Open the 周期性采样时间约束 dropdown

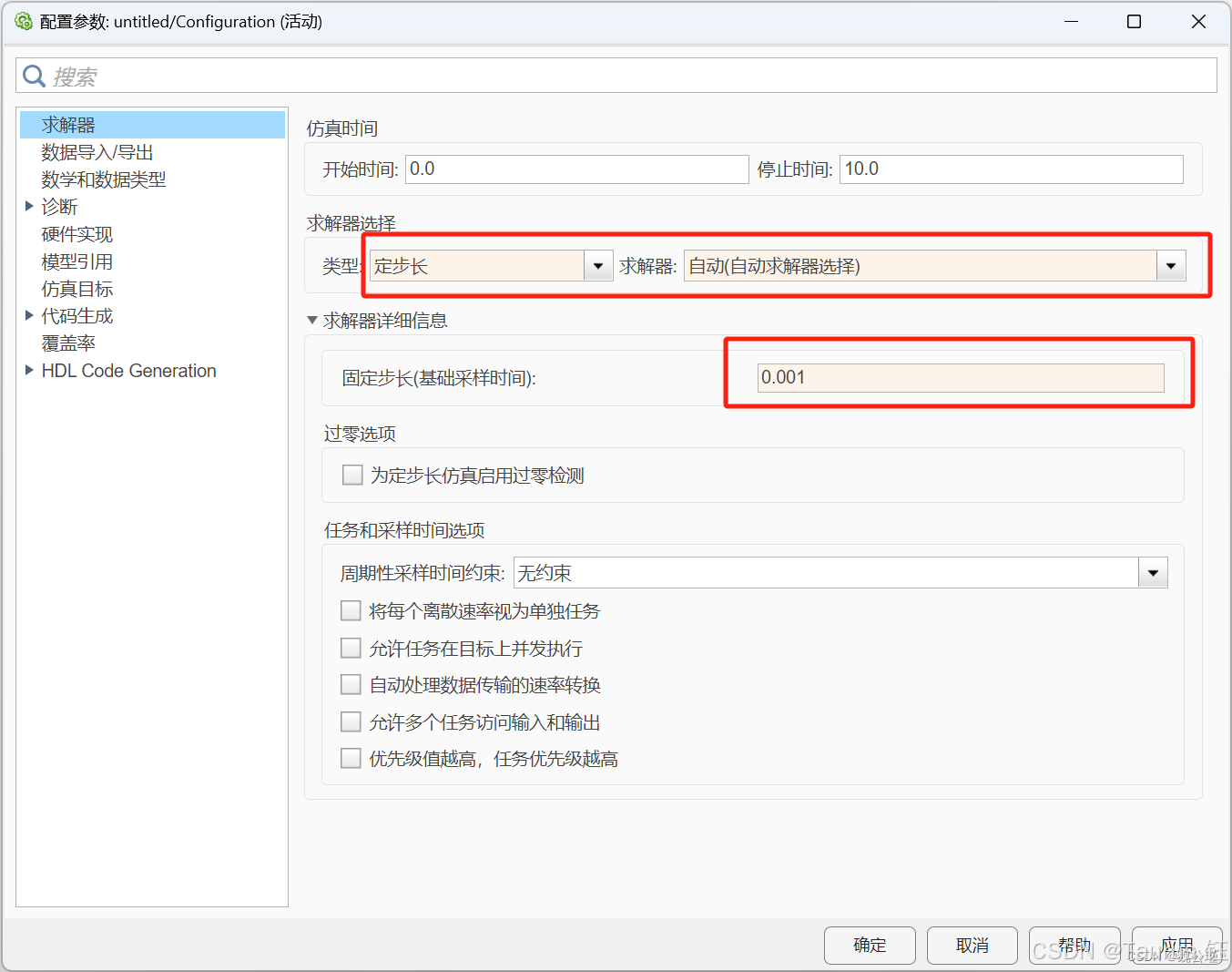click(1153, 572)
